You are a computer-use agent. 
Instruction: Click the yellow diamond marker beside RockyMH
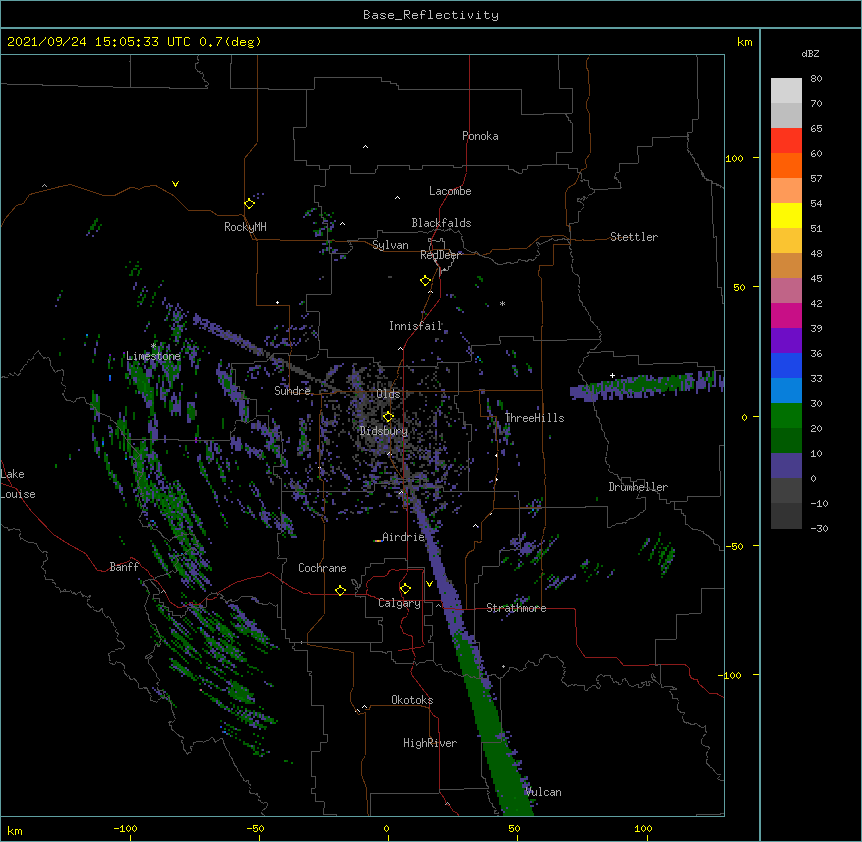249,204
